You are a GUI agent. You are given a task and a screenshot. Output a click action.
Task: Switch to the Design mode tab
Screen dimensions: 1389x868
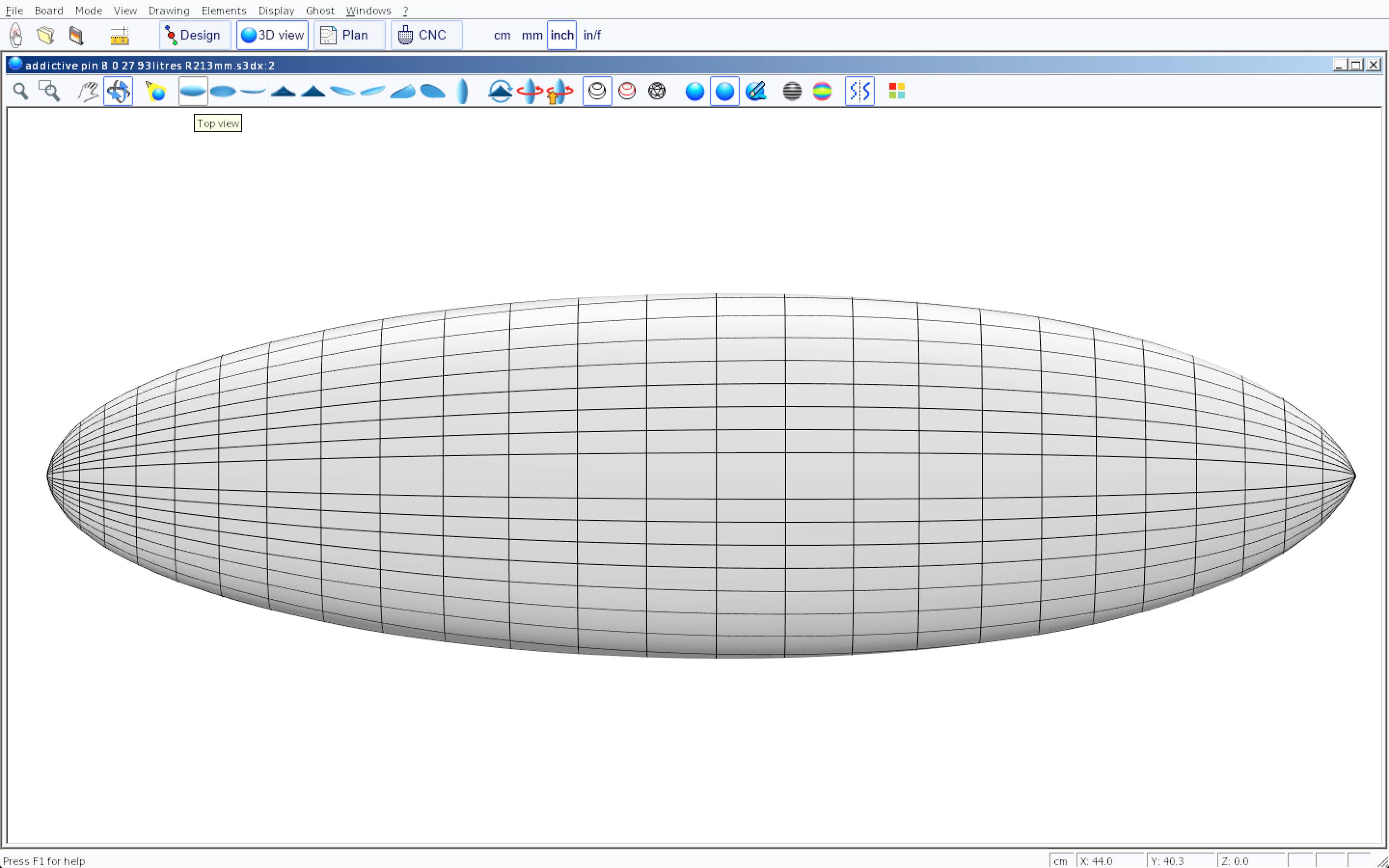pos(194,35)
